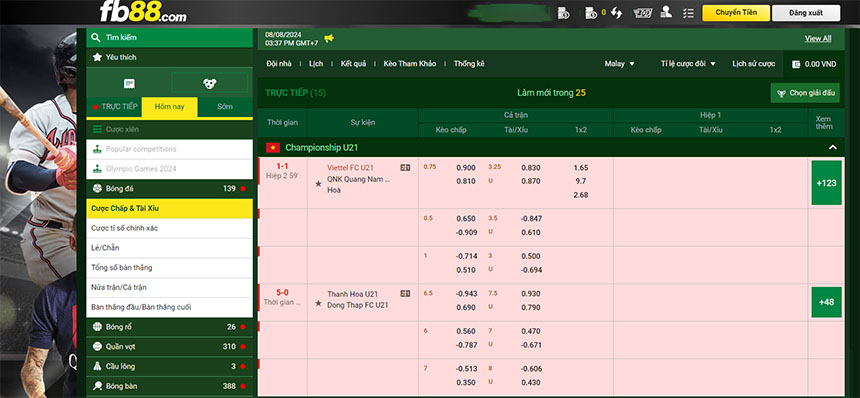Open Lịch sử cược bet history
860x398 pixels.
(x=754, y=64)
